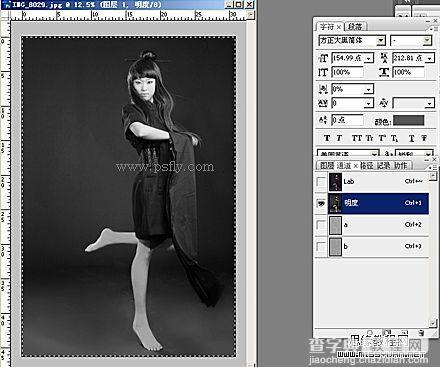Show the a channel visibility
440x367 pixels.
[x=321, y=225]
